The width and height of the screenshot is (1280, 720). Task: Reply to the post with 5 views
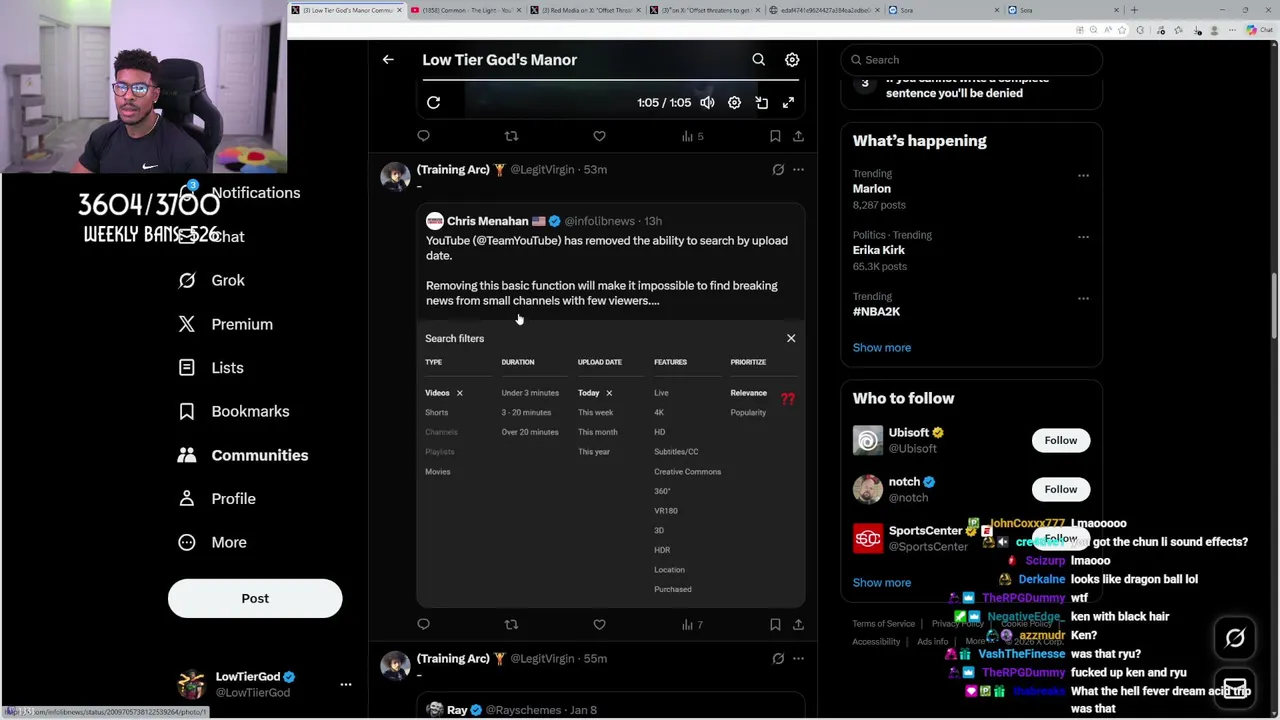(423, 136)
